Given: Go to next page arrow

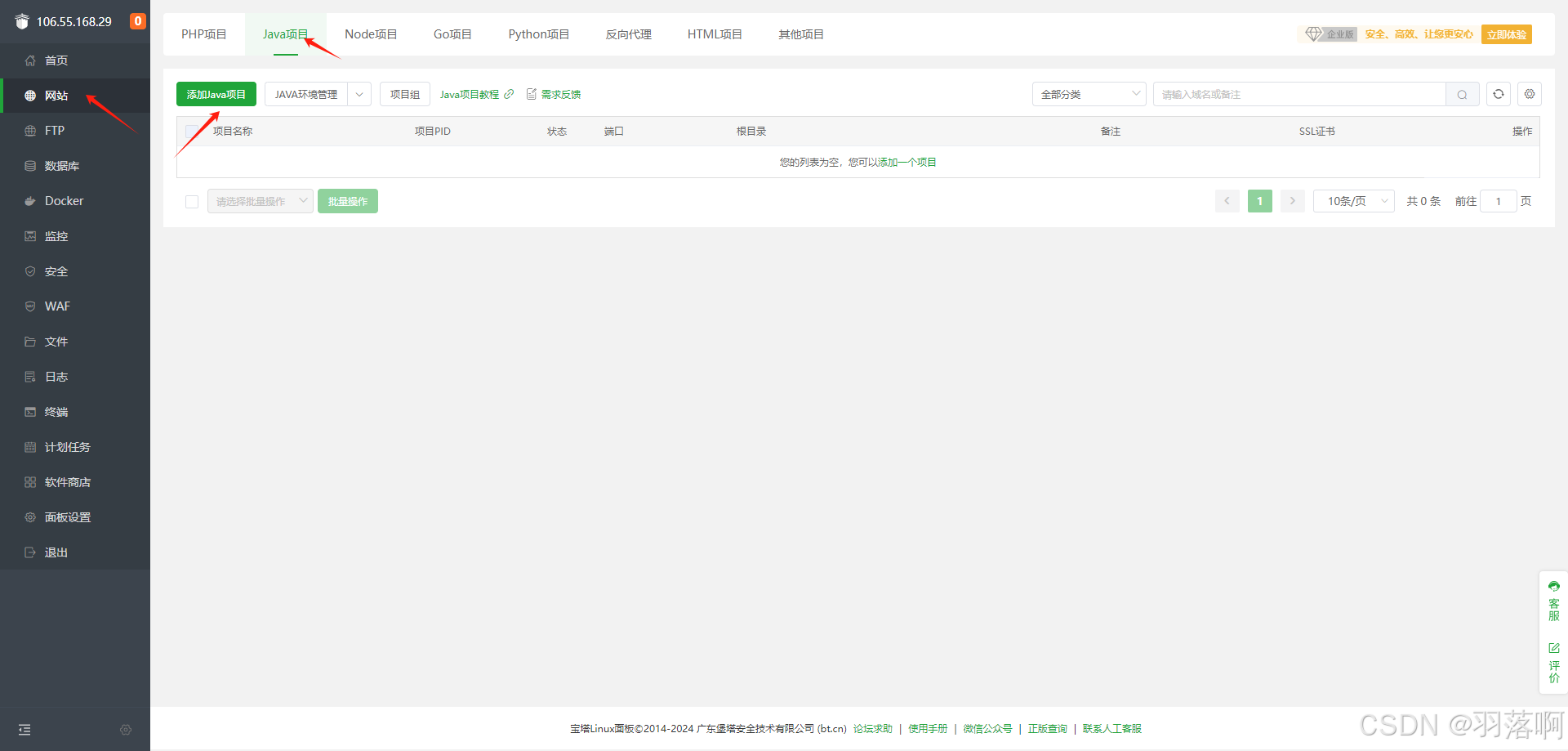Looking at the screenshot, I should point(1293,201).
